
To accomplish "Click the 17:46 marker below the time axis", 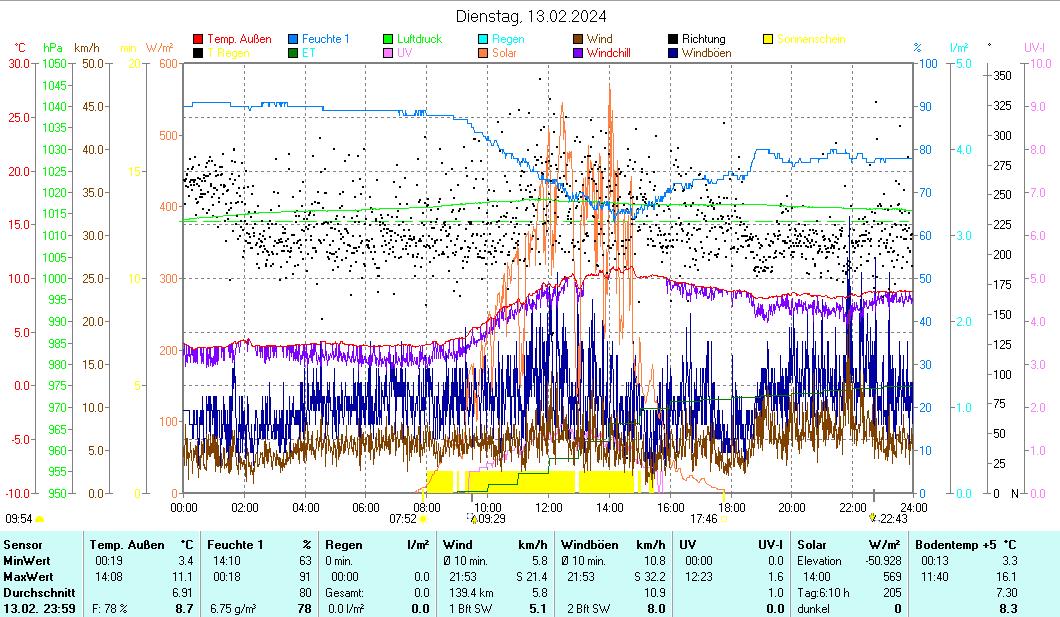I will pos(708,518).
